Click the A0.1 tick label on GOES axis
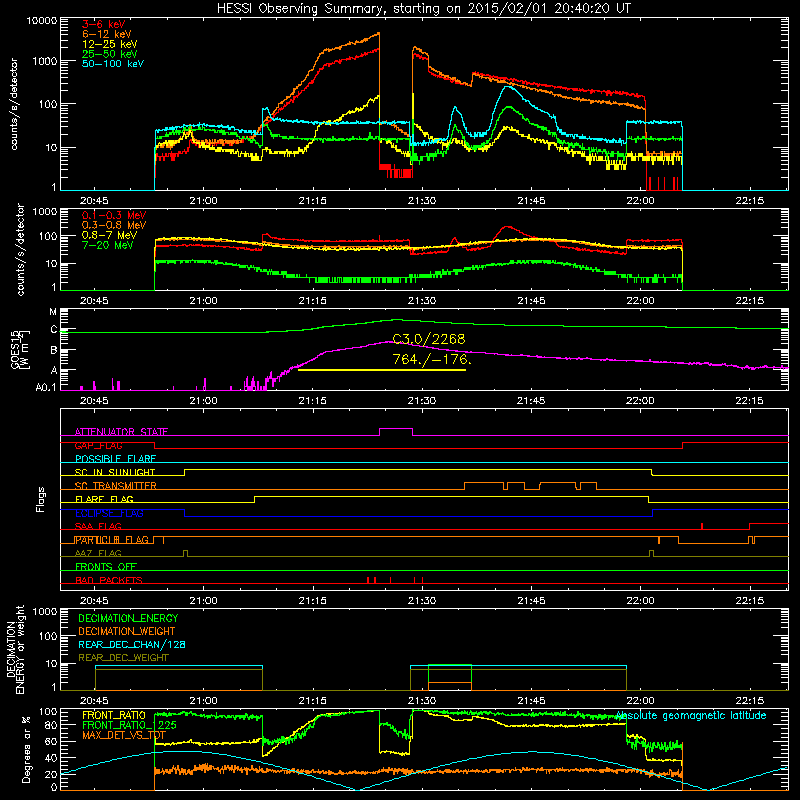This screenshot has height=800, width=800. pos(46,388)
